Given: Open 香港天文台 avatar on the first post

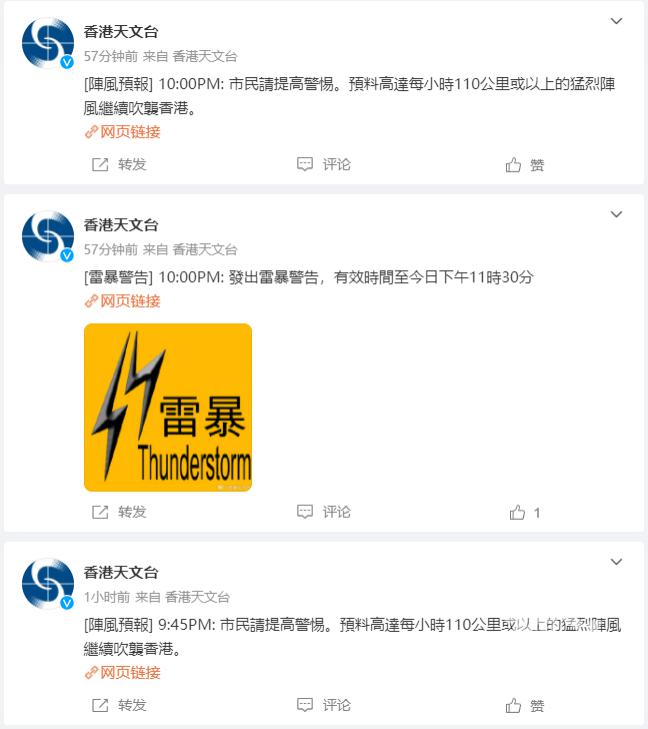Looking at the screenshot, I should coord(48,43).
